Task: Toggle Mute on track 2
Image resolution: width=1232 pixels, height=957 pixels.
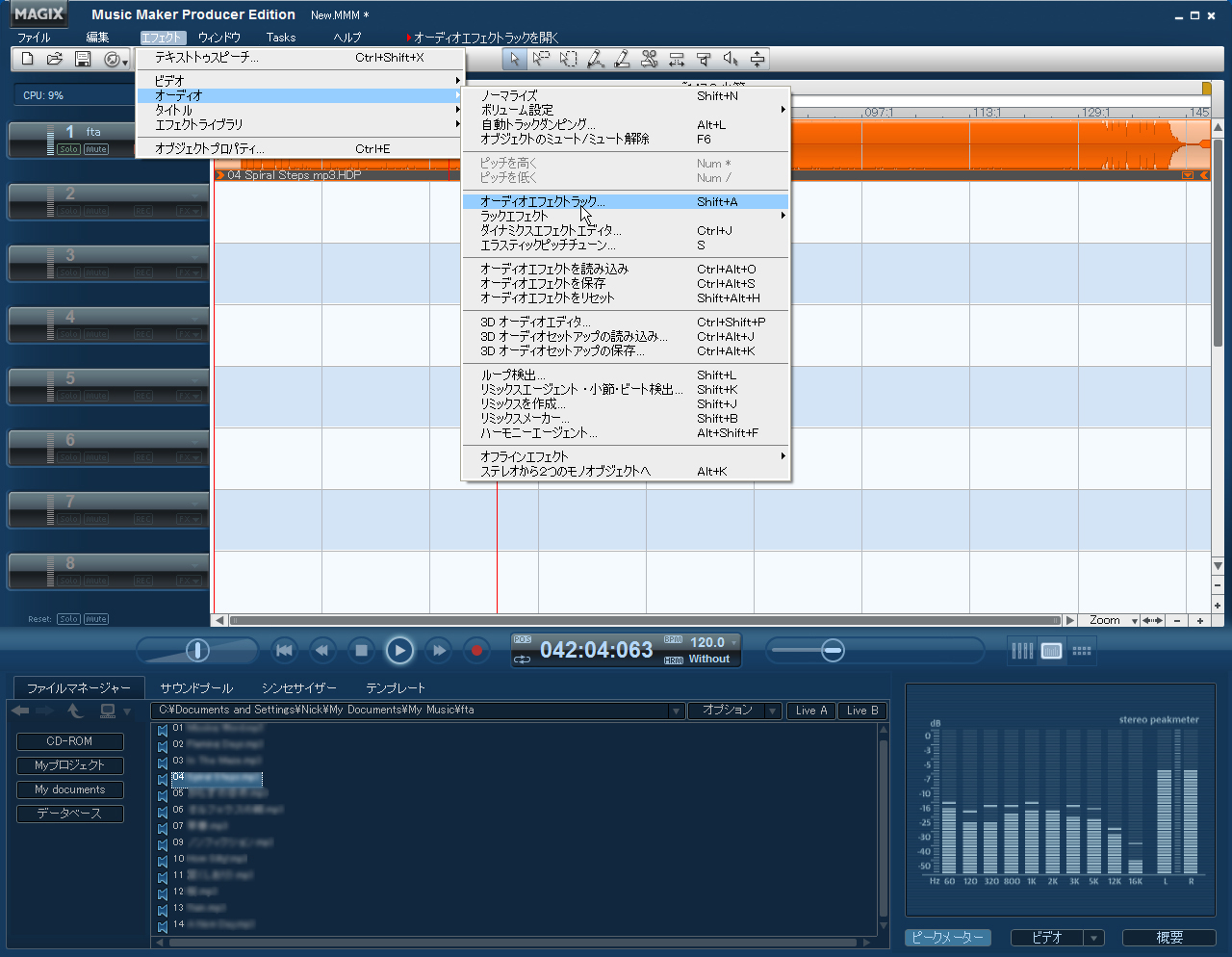Action: click(x=96, y=211)
